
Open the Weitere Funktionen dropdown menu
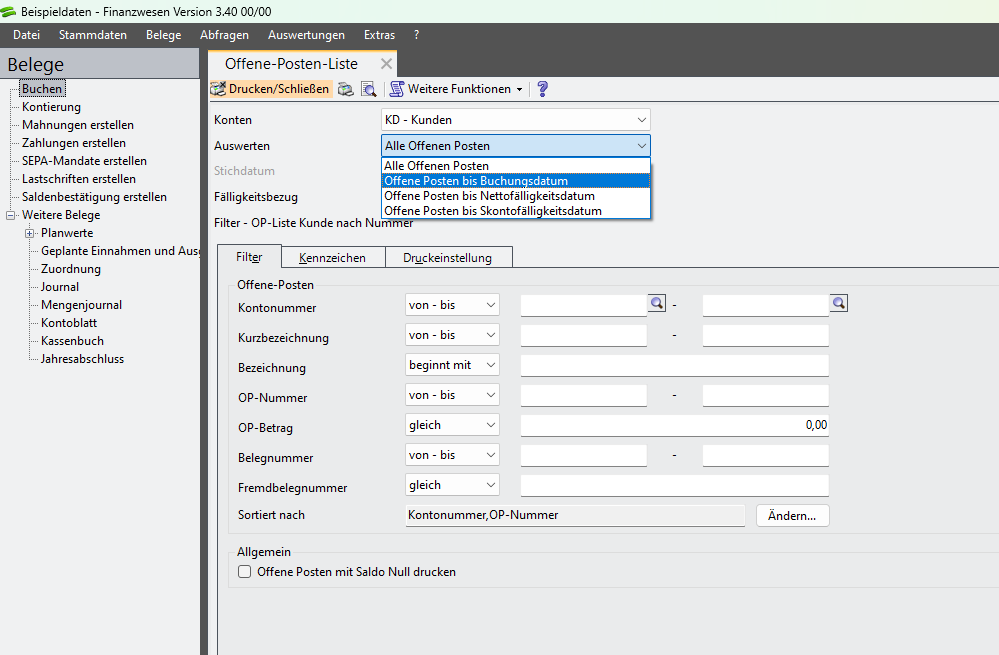456,89
